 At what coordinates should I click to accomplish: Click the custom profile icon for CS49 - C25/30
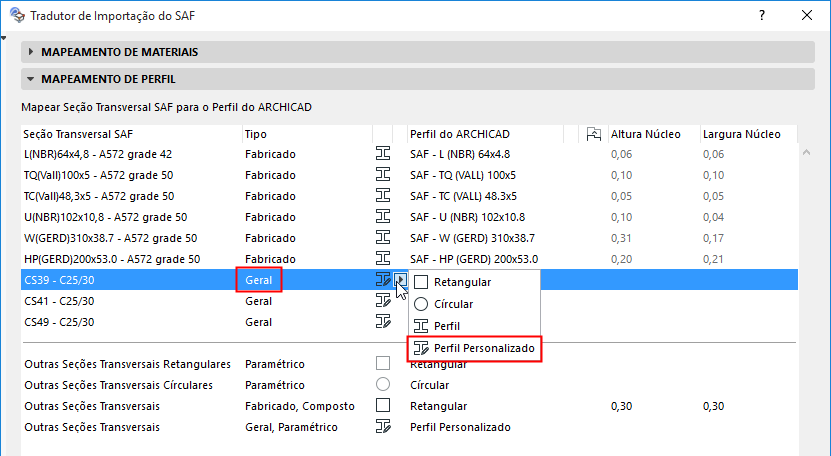(382, 322)
